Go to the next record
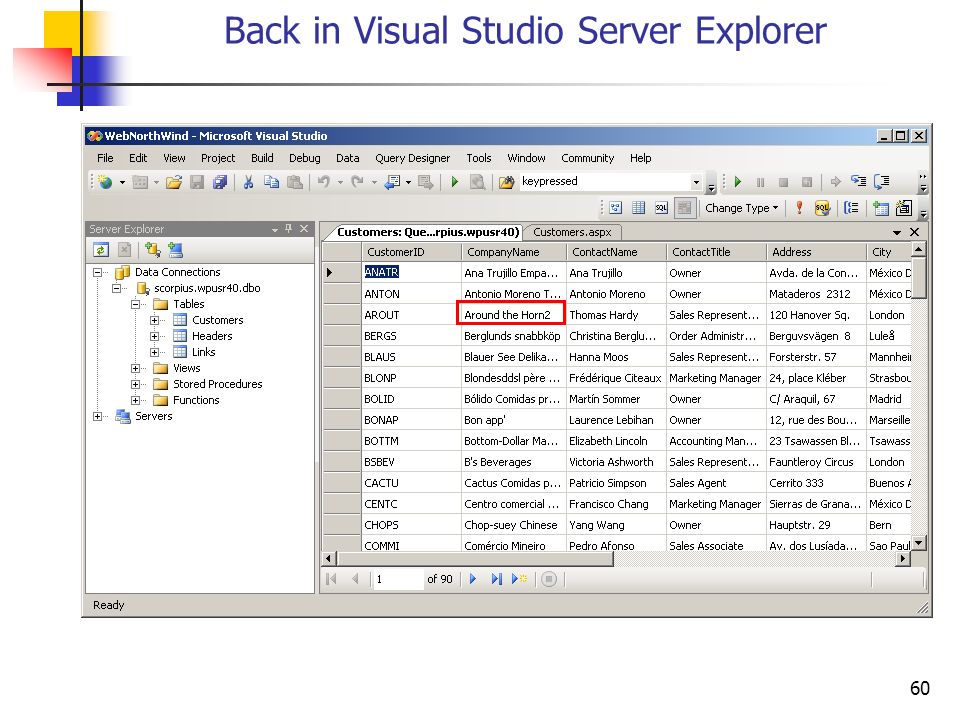Screen dimensions: 960x720 tap(473, 579)
